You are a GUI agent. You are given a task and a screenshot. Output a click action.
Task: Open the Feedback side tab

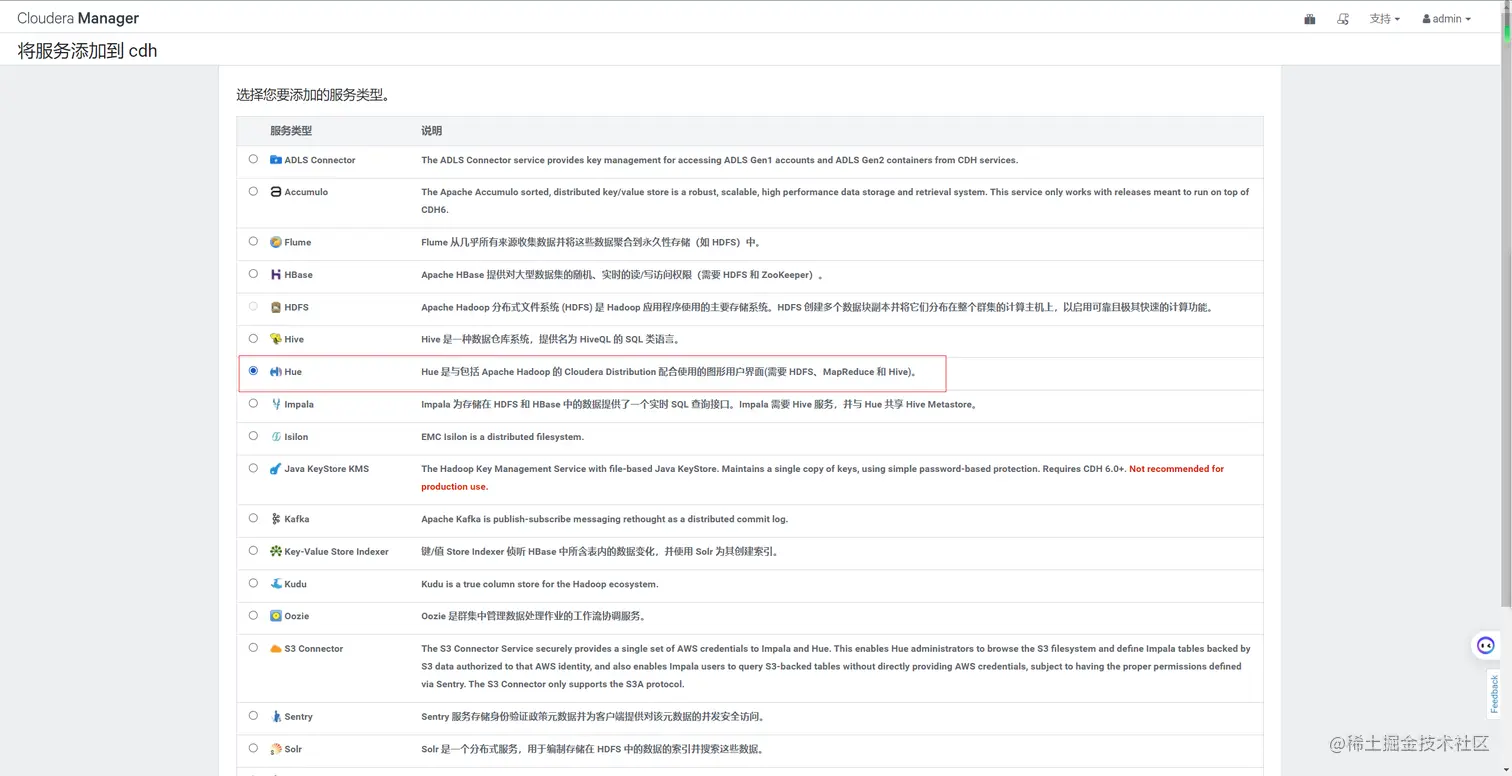tap(1494, 693)
